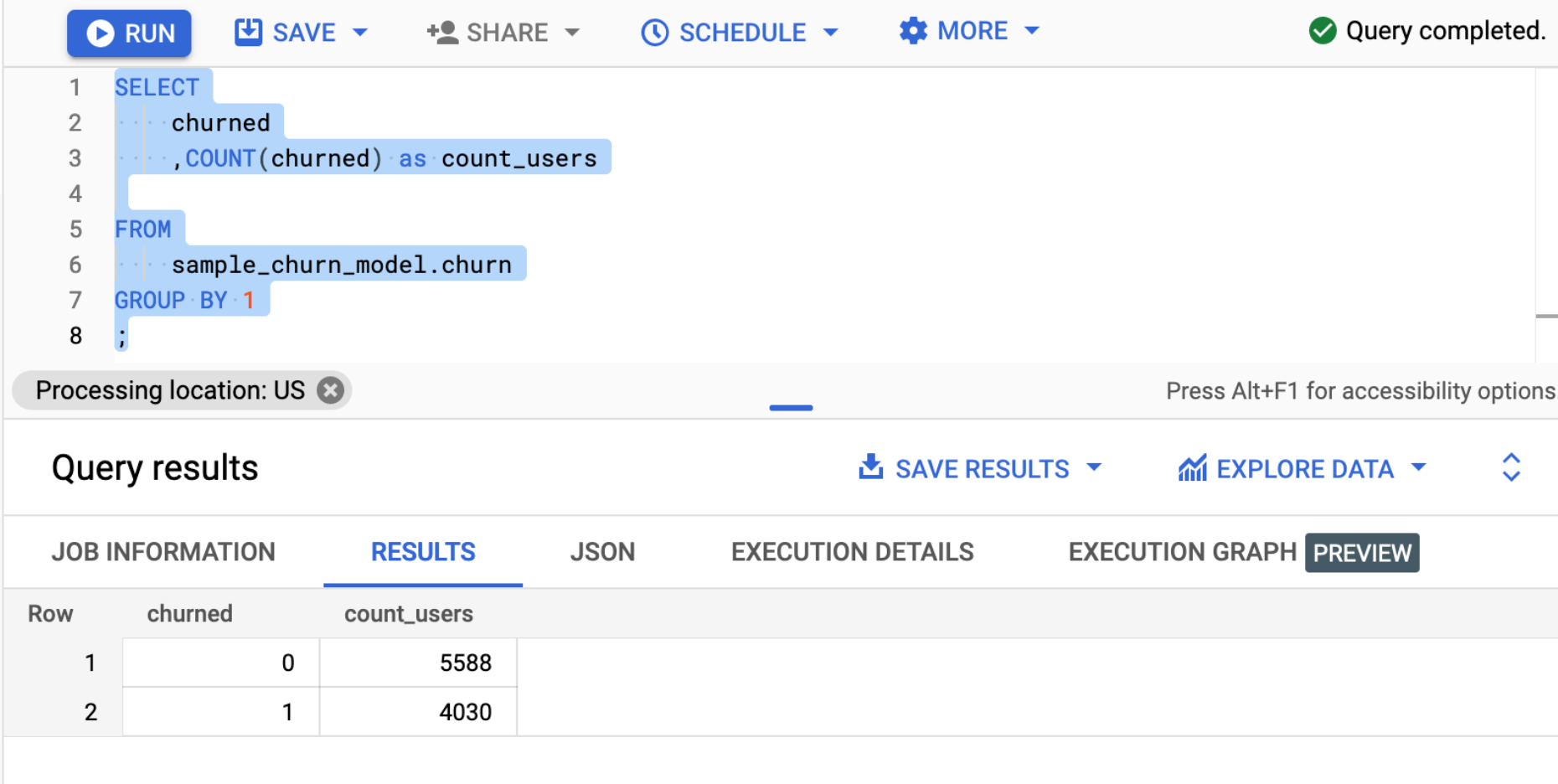This screenshot has height=784, width=1558.
Task: Open the MORE dropdown arrow
Action: pyautogui.click(x=1032, y=31)
